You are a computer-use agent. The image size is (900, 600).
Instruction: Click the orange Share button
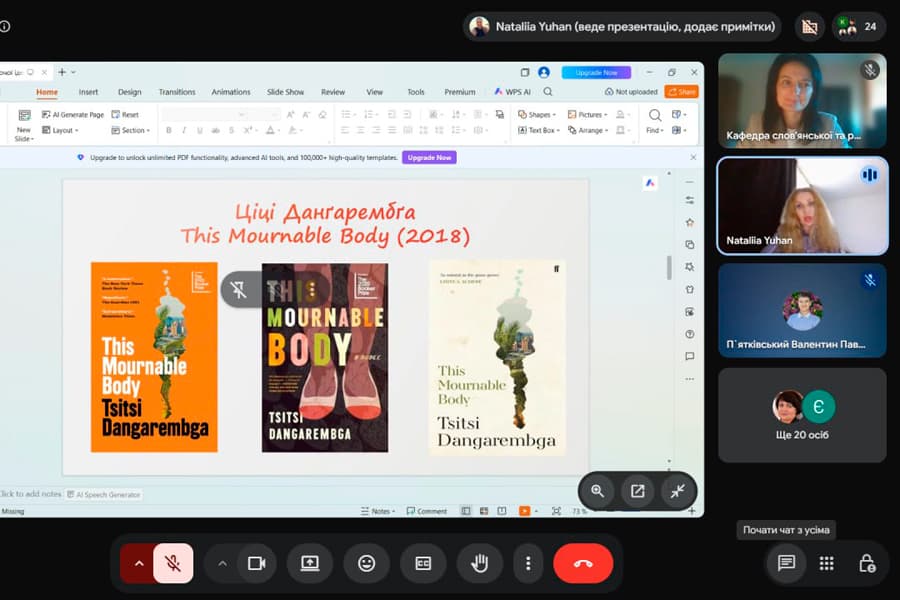(x=681, y=92)
